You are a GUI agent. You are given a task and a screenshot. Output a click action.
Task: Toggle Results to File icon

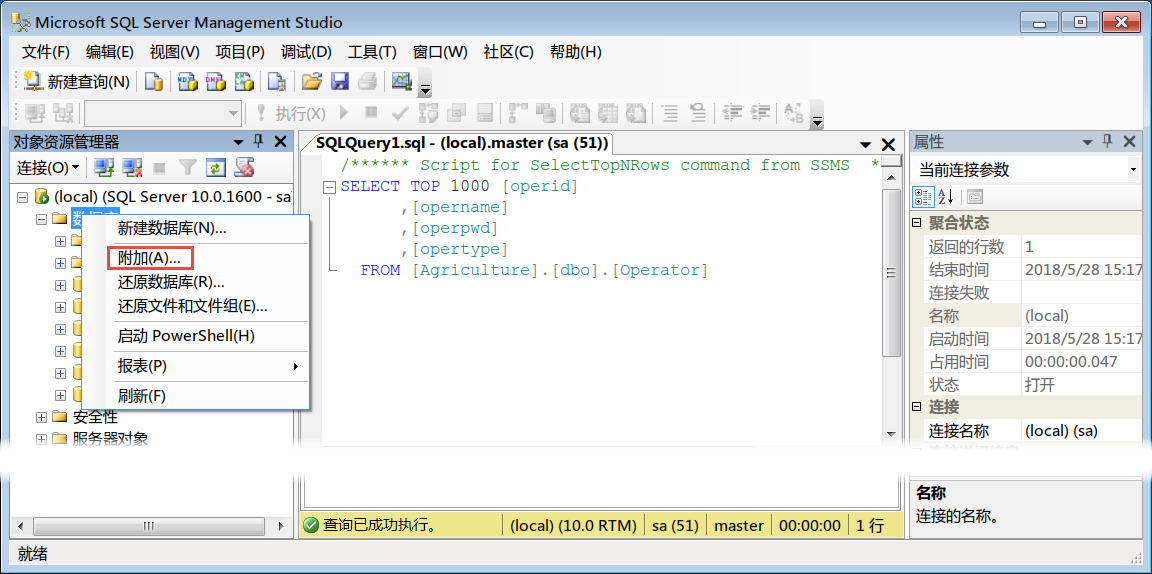coord(634,113)
